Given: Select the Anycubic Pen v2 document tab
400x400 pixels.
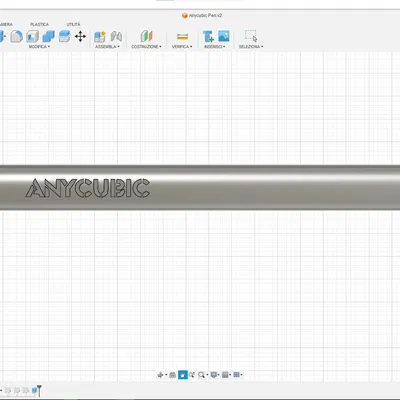Looking at the screenshot, I should [x=202, y=15].
